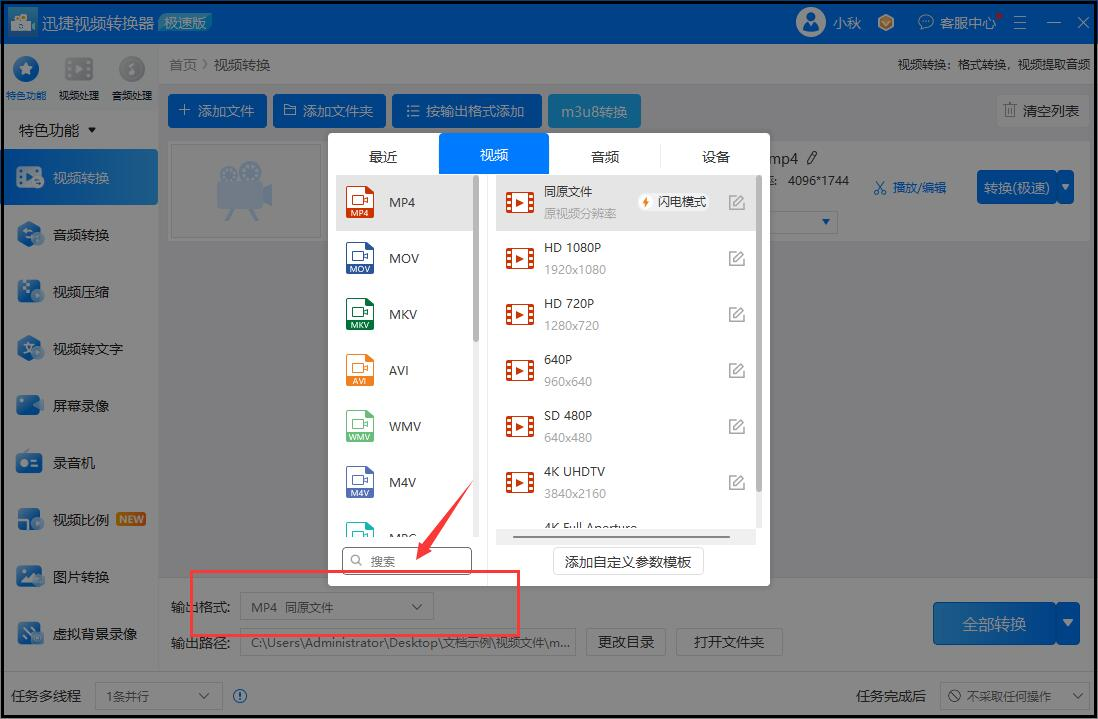Click the 打开文件夹 button

[x=729, y=642]
